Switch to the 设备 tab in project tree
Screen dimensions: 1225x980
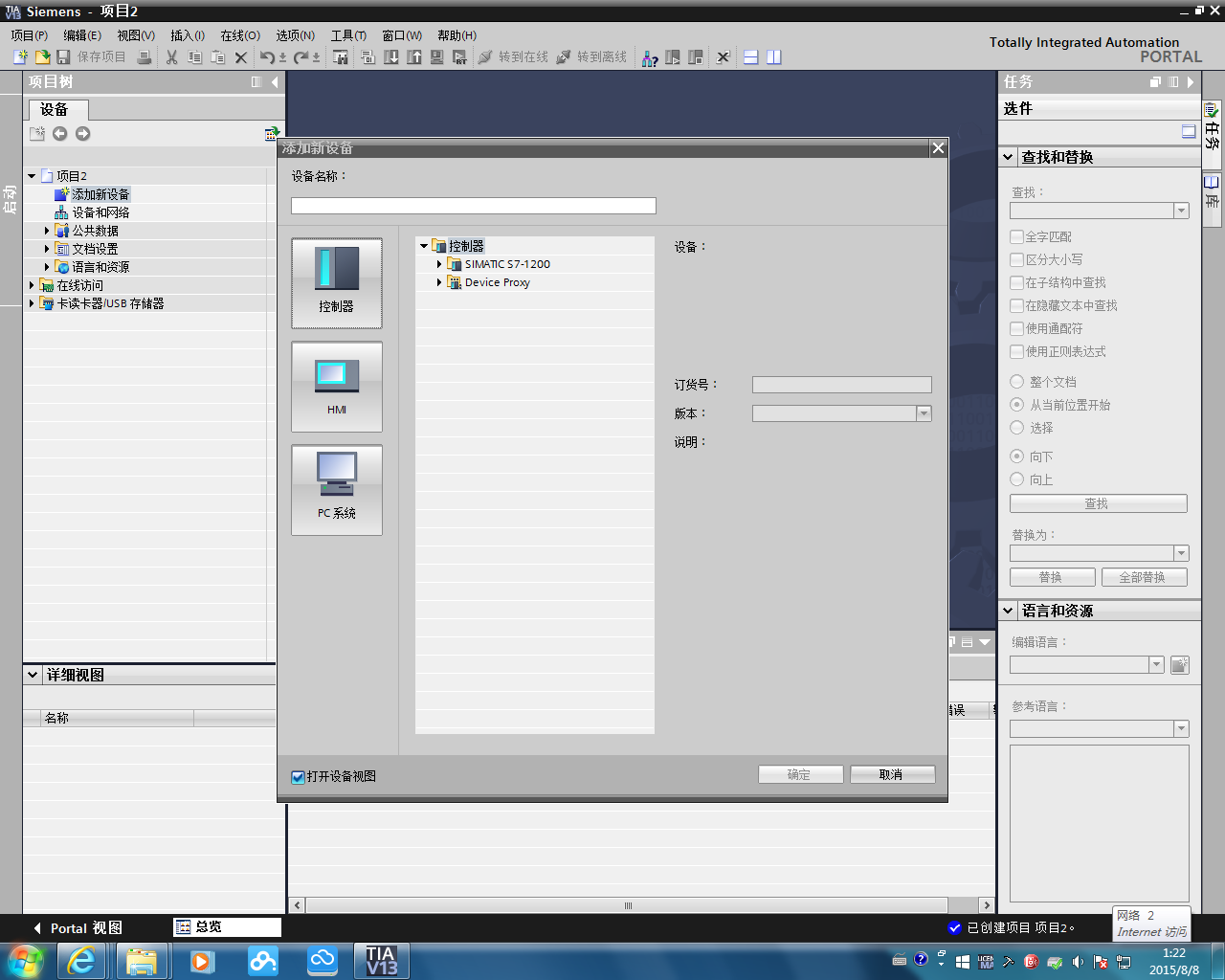pyautogui.click(x=57, y=109)
